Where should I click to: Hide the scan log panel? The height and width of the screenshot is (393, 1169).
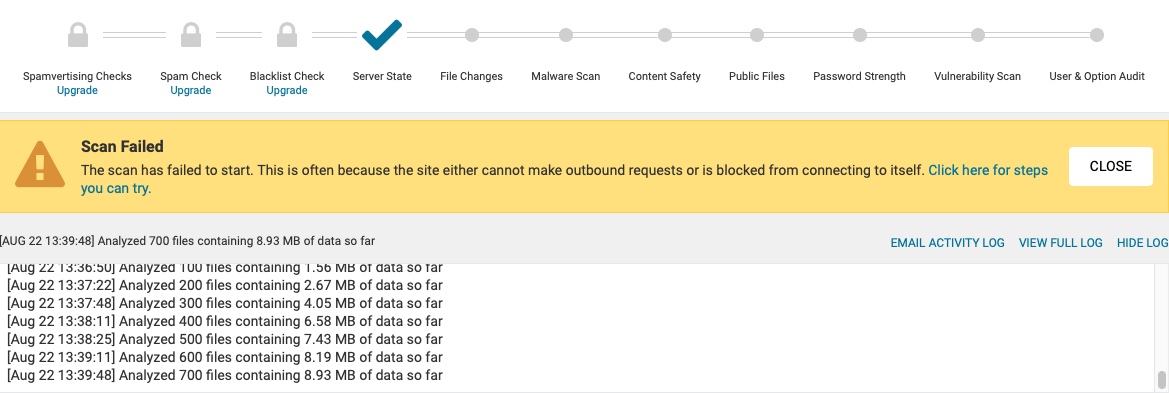click(1142, 243)
